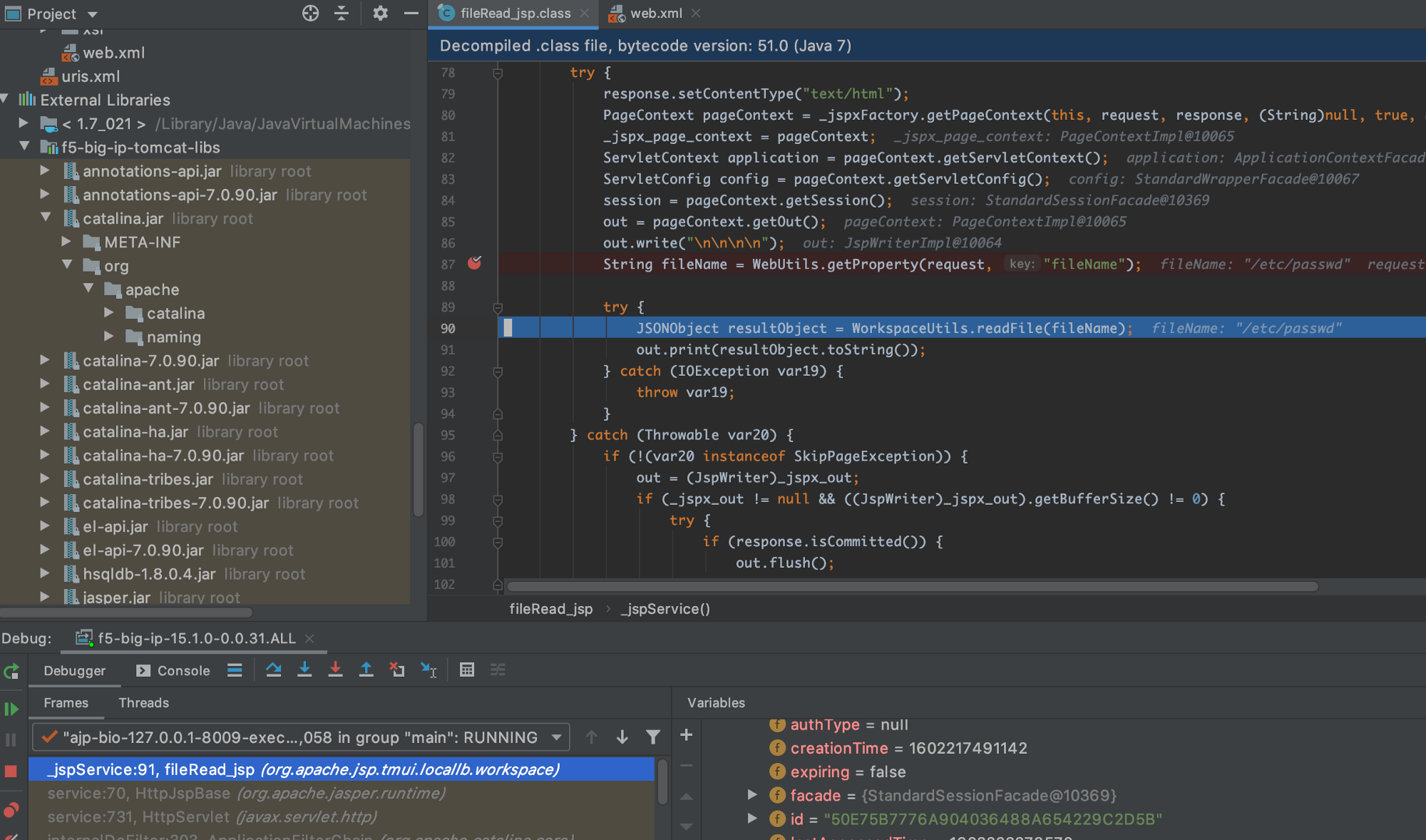Switch to the web.xml editor tab

655,14
